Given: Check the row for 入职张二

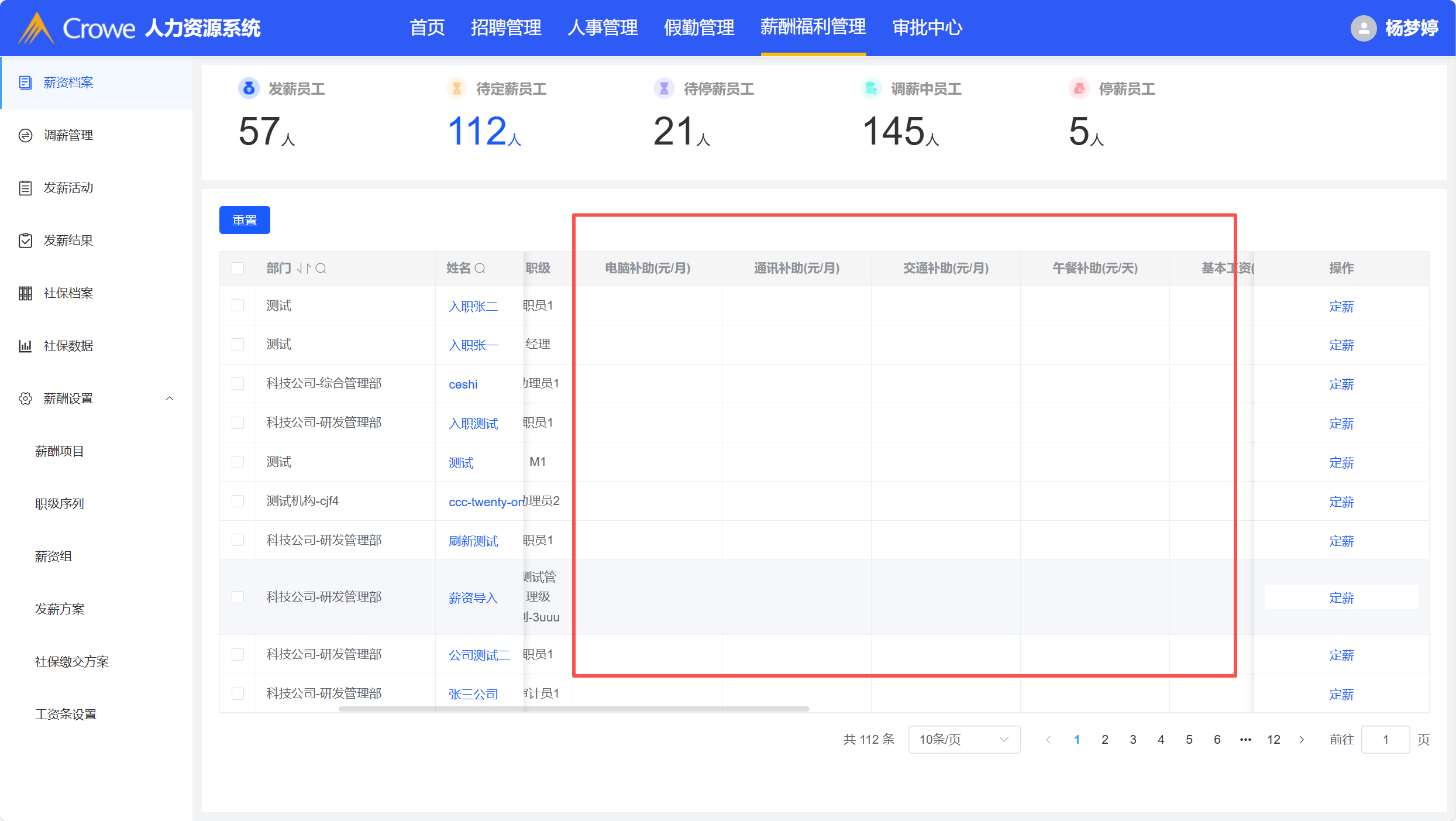Looking at the screenshot, I should 237,305.
